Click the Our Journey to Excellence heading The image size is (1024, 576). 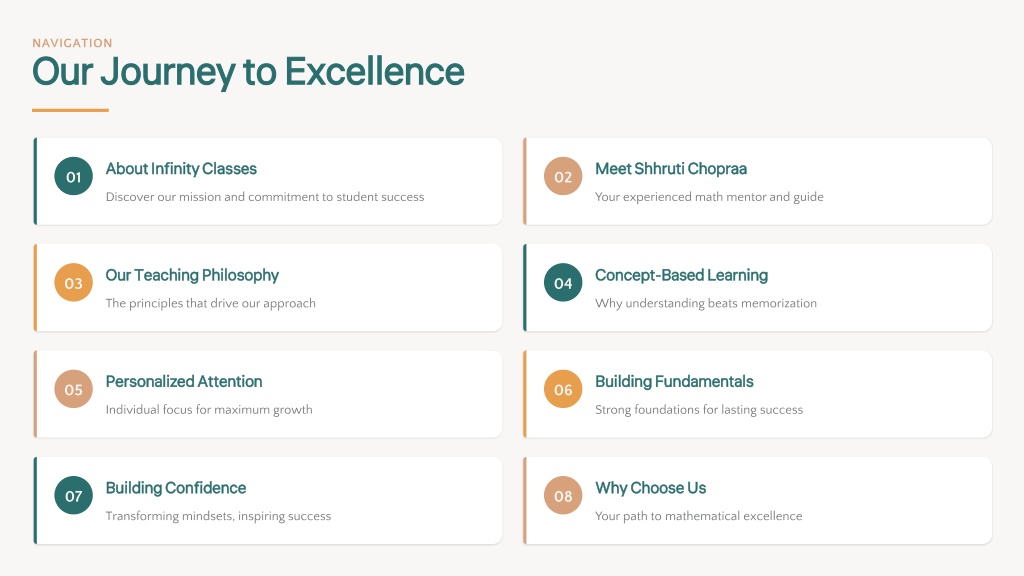(x=248, y=72)
